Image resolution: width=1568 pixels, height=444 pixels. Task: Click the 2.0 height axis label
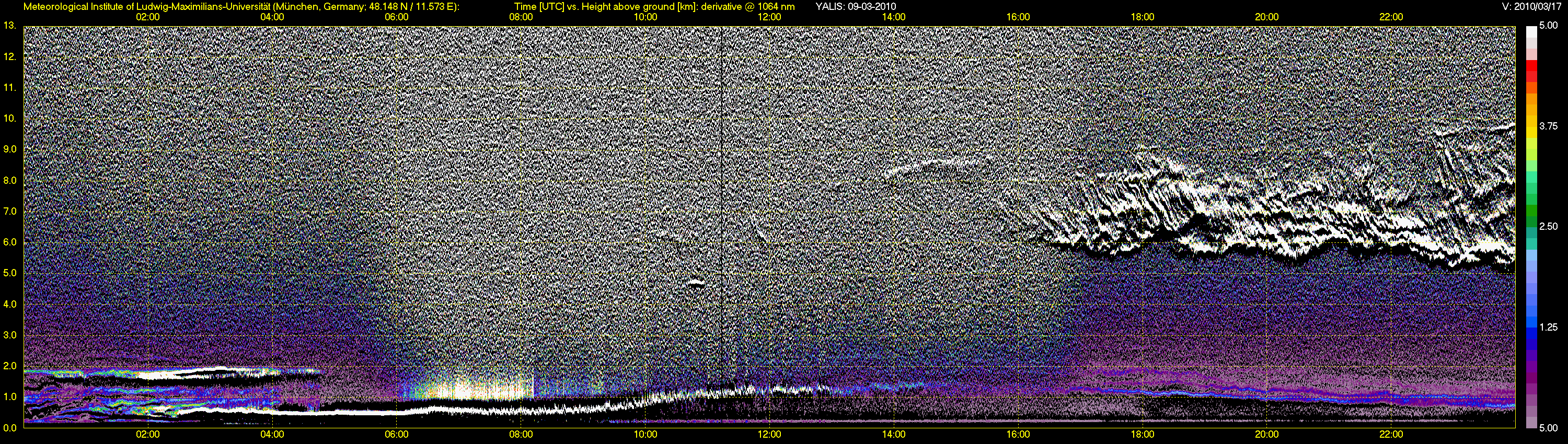point(10,366)
